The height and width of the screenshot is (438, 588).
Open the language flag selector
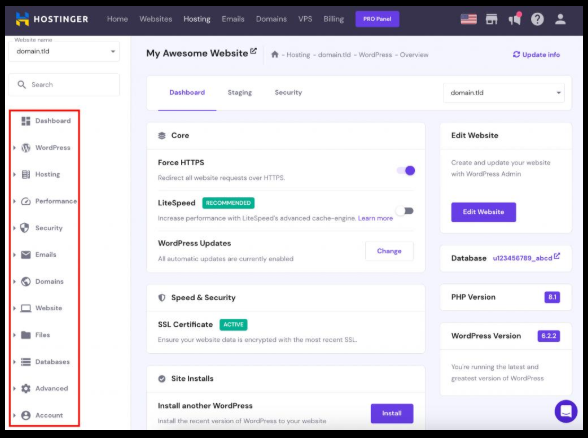coord(468,19)
